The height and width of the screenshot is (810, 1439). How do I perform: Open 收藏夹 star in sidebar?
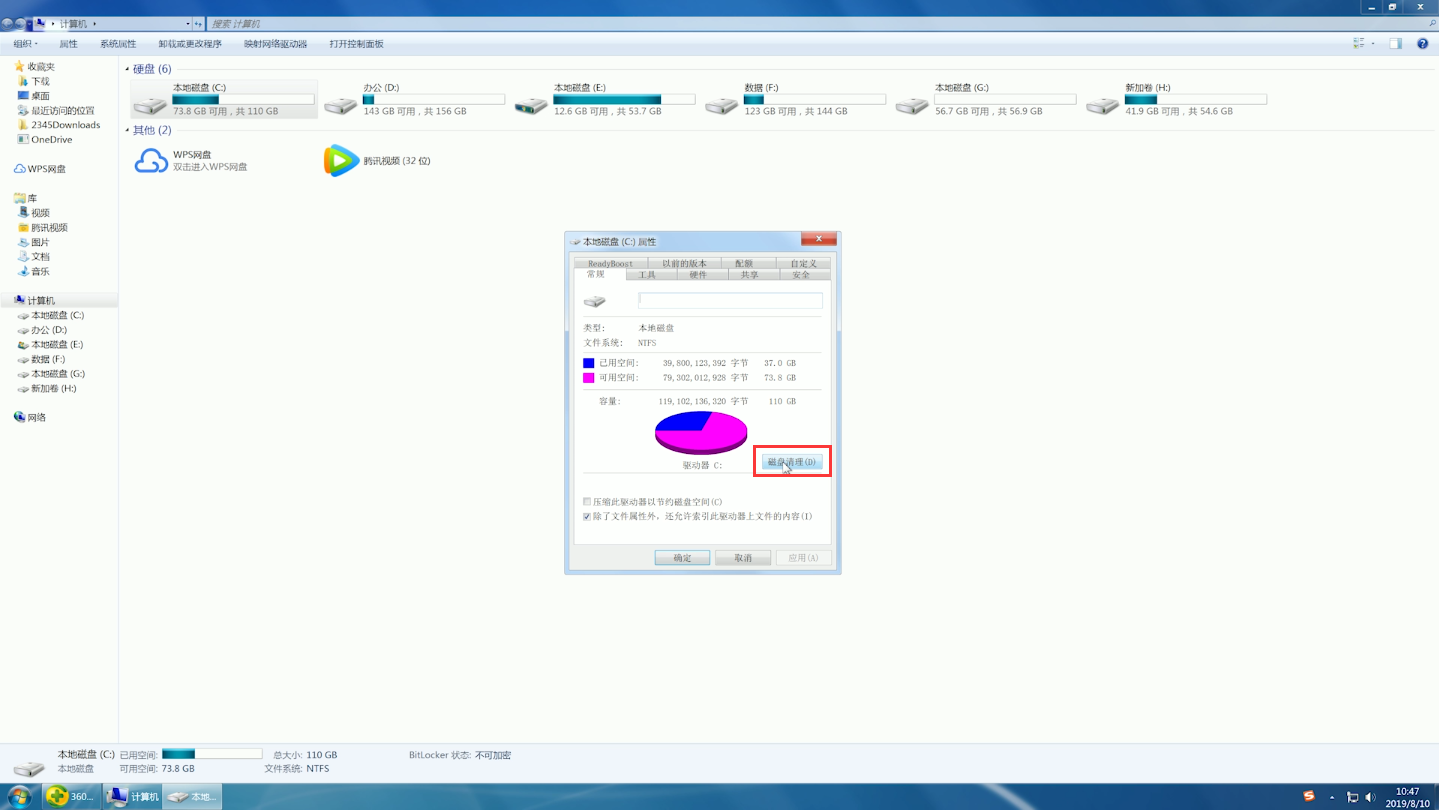(19, 66)
